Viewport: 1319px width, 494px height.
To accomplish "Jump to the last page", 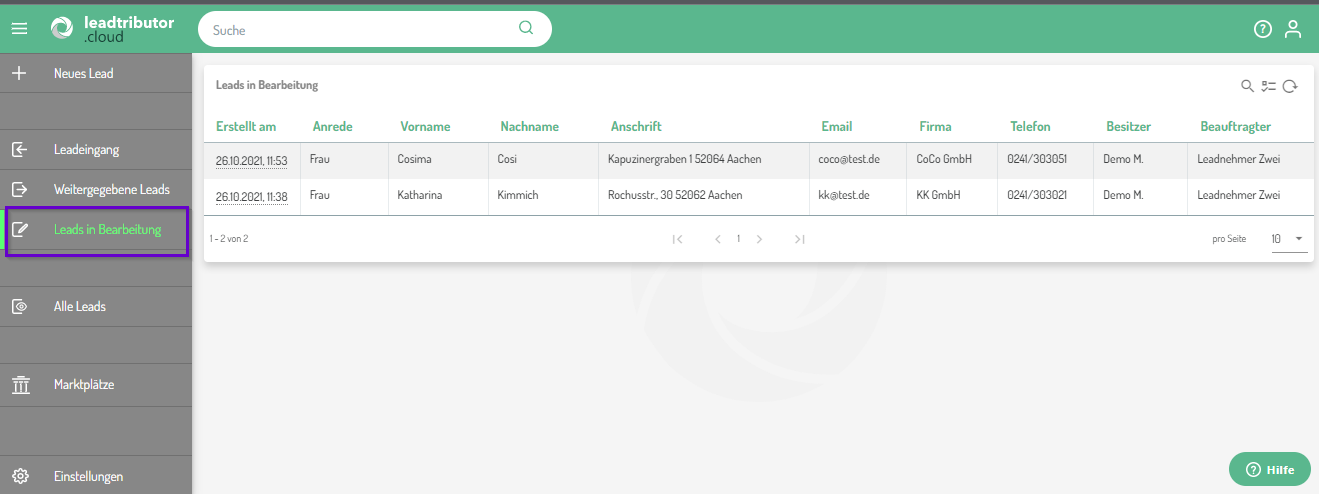I will [800, 239].
